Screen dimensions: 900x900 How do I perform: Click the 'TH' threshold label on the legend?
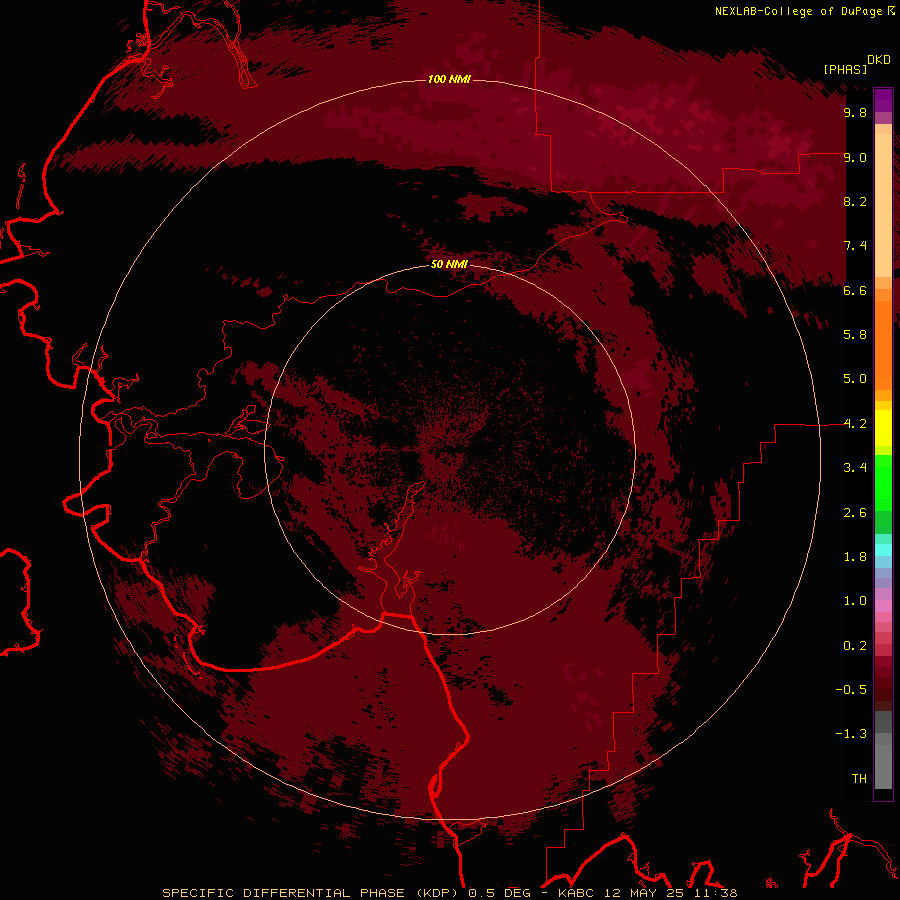pyautogui.click(x=859, y=779)
